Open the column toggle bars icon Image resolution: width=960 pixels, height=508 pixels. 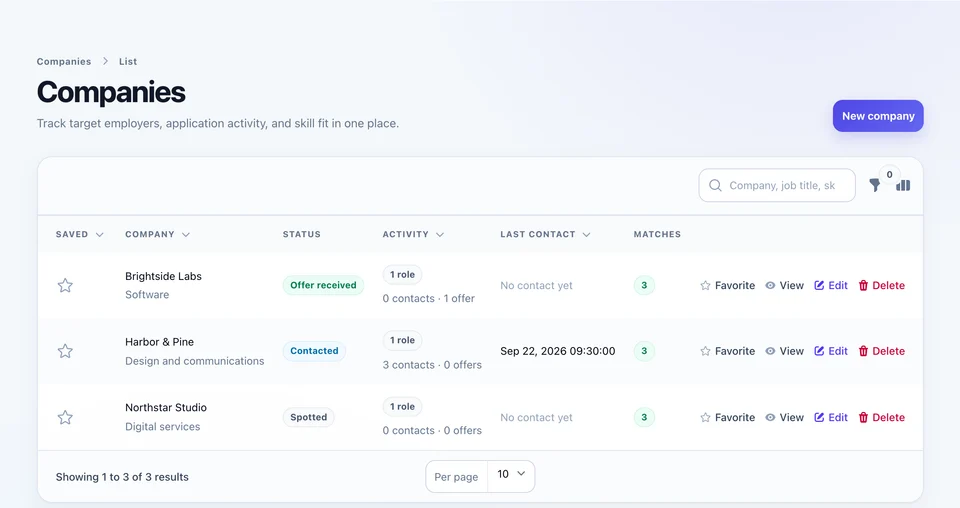tap(903, 185)
